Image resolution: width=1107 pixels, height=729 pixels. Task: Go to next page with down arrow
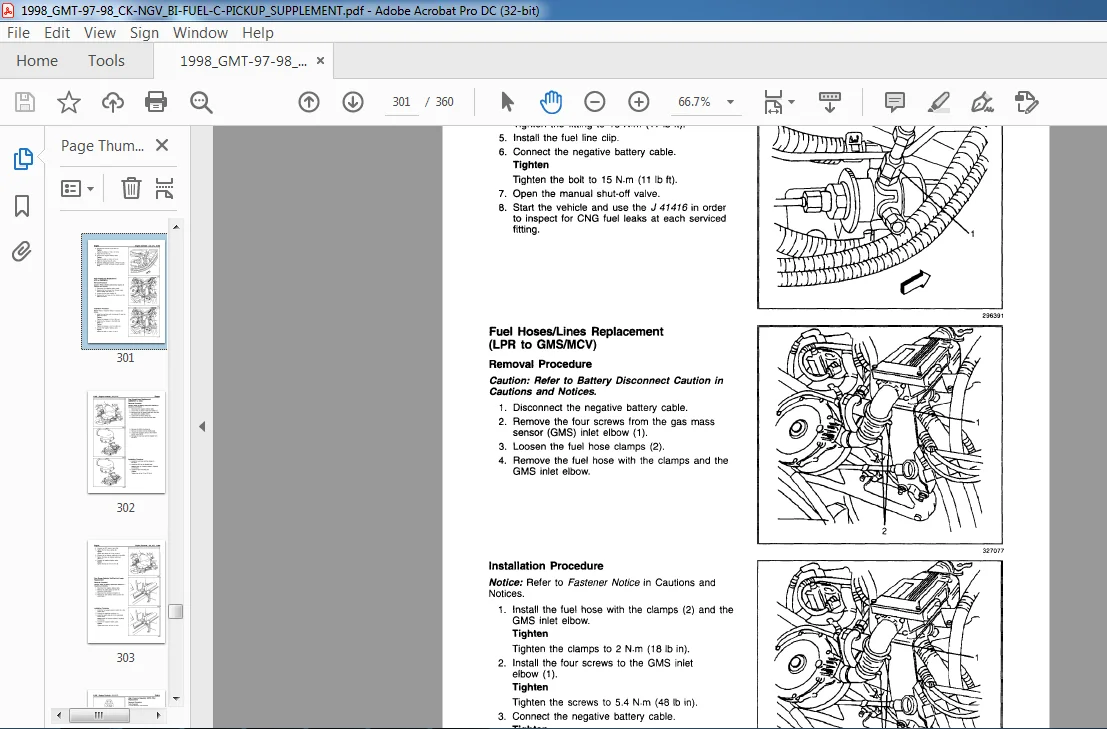tap(353, 102)
